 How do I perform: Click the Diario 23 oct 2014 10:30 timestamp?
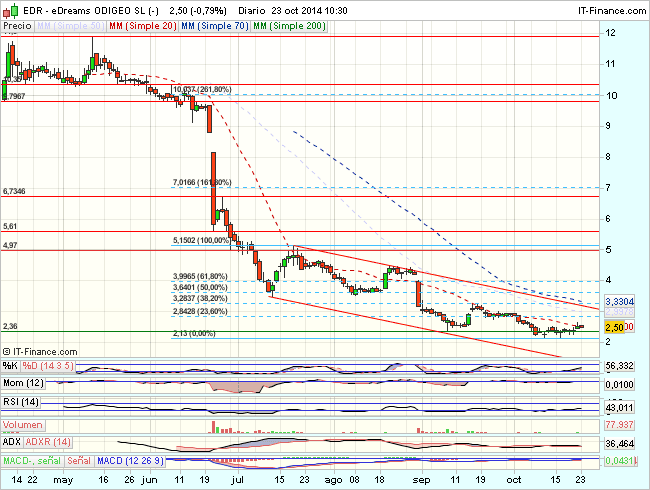tap(293, 10)
